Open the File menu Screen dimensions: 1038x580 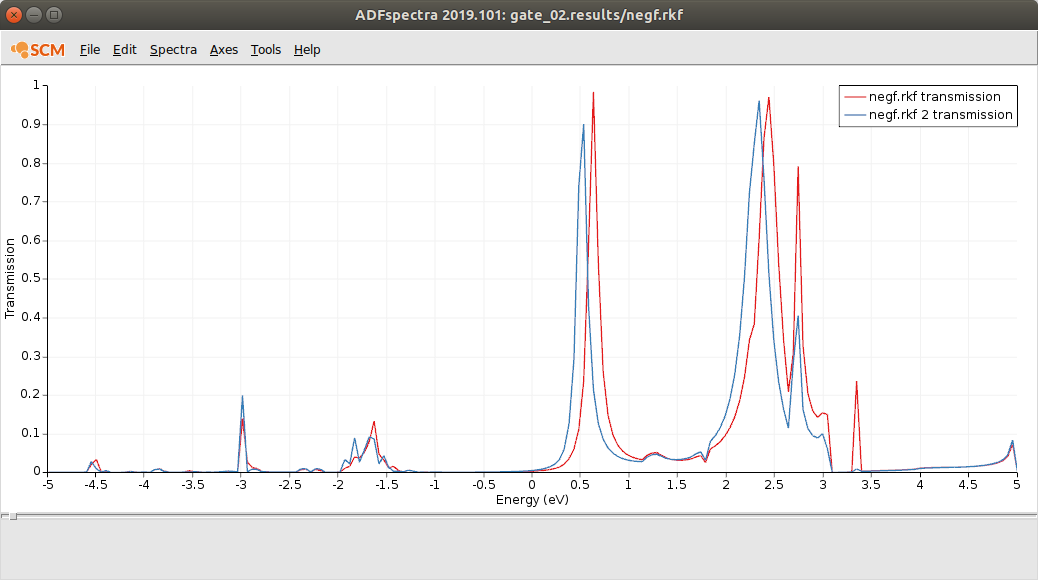click(x=90, y=50)
